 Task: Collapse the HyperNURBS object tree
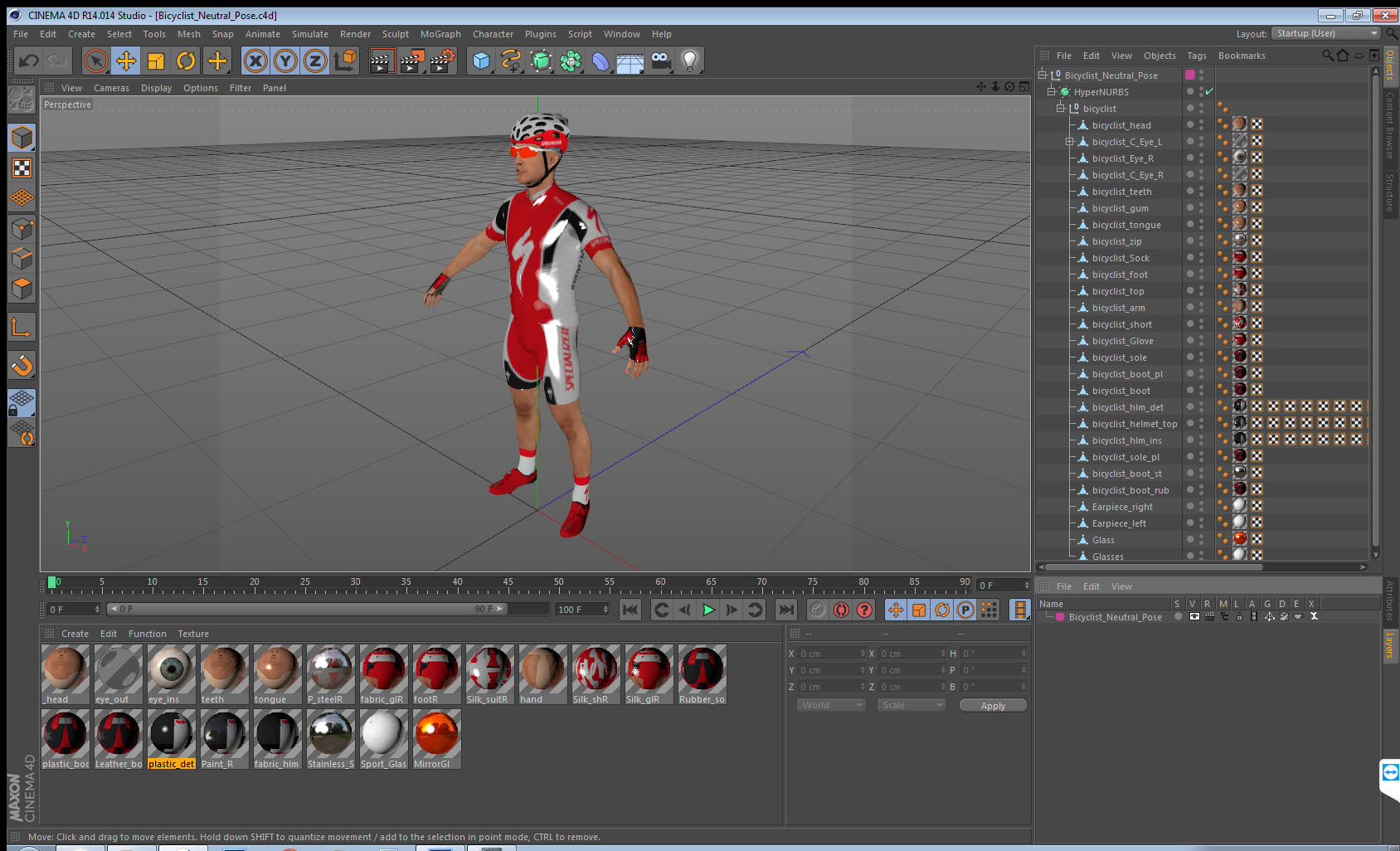pos(1052,91)
